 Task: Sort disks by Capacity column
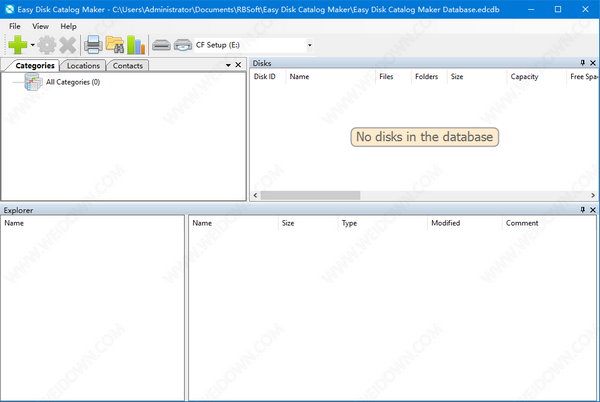click(536, 76)
